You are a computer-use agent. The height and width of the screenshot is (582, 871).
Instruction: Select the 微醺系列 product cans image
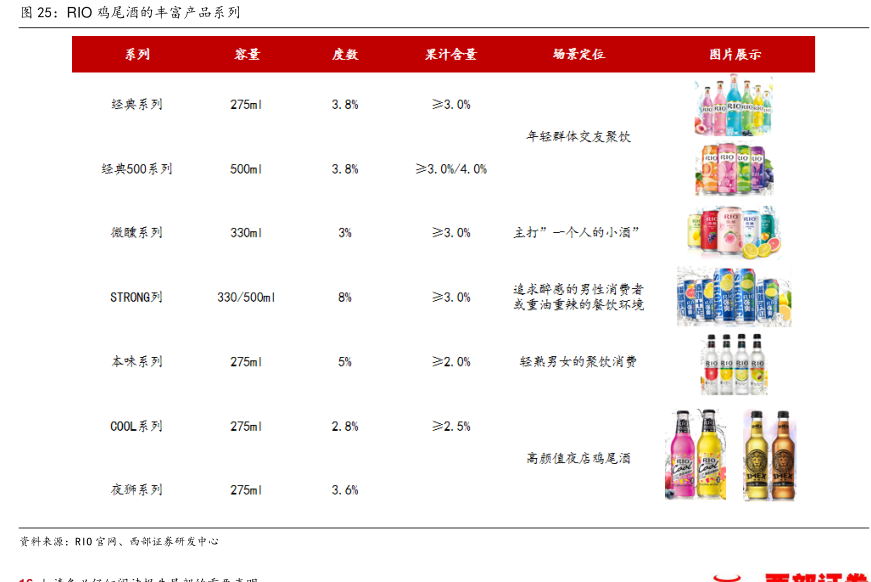click(734, 233)
